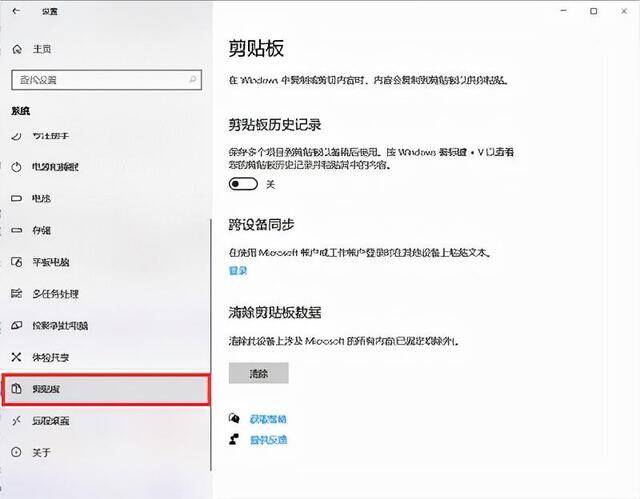Select the highlighted 剪贴板 sidebar entry
The image size is (640, 499).
tap(106, 389)
